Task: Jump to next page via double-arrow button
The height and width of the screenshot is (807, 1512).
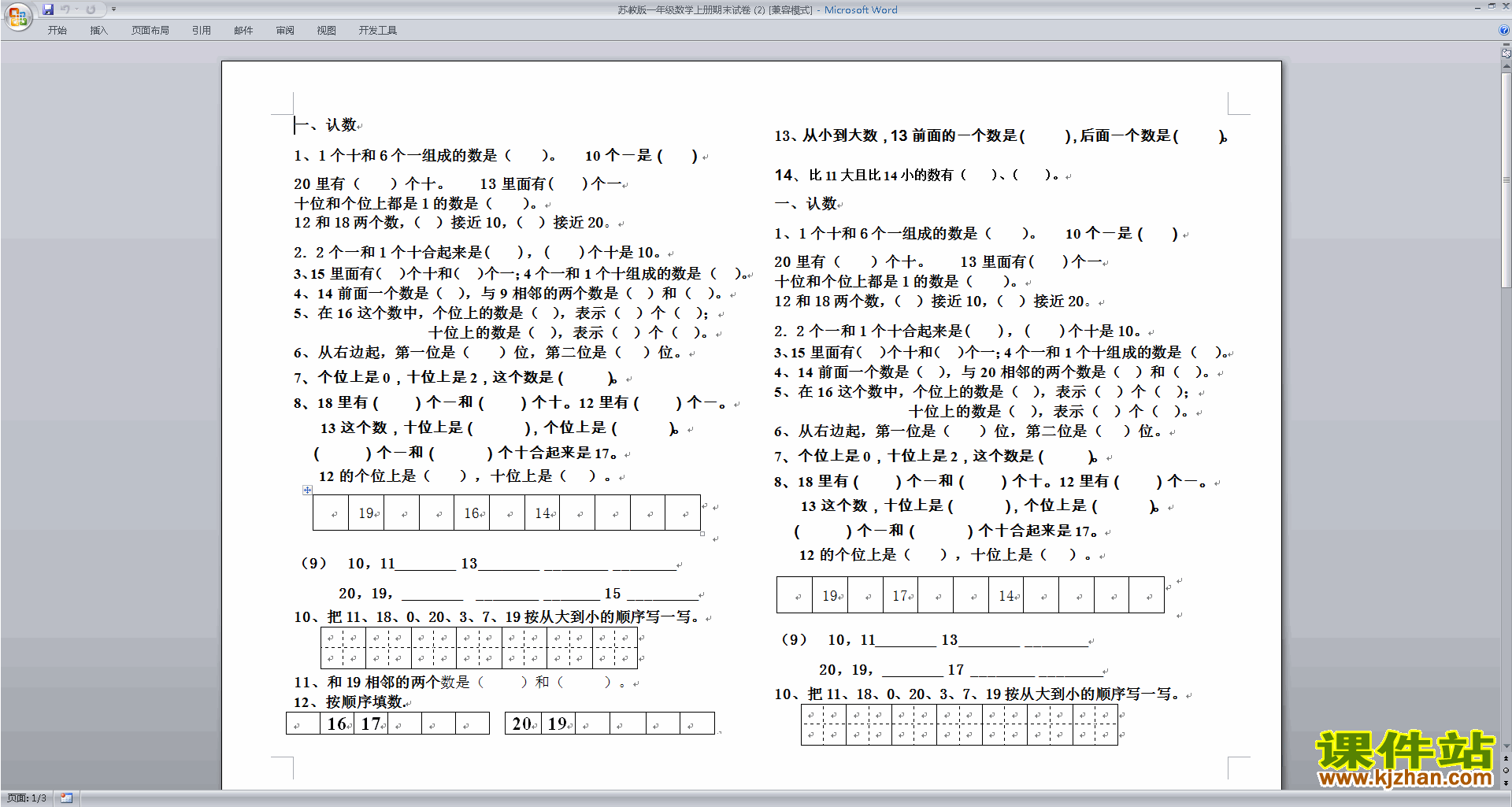Action: (1506, 783)
